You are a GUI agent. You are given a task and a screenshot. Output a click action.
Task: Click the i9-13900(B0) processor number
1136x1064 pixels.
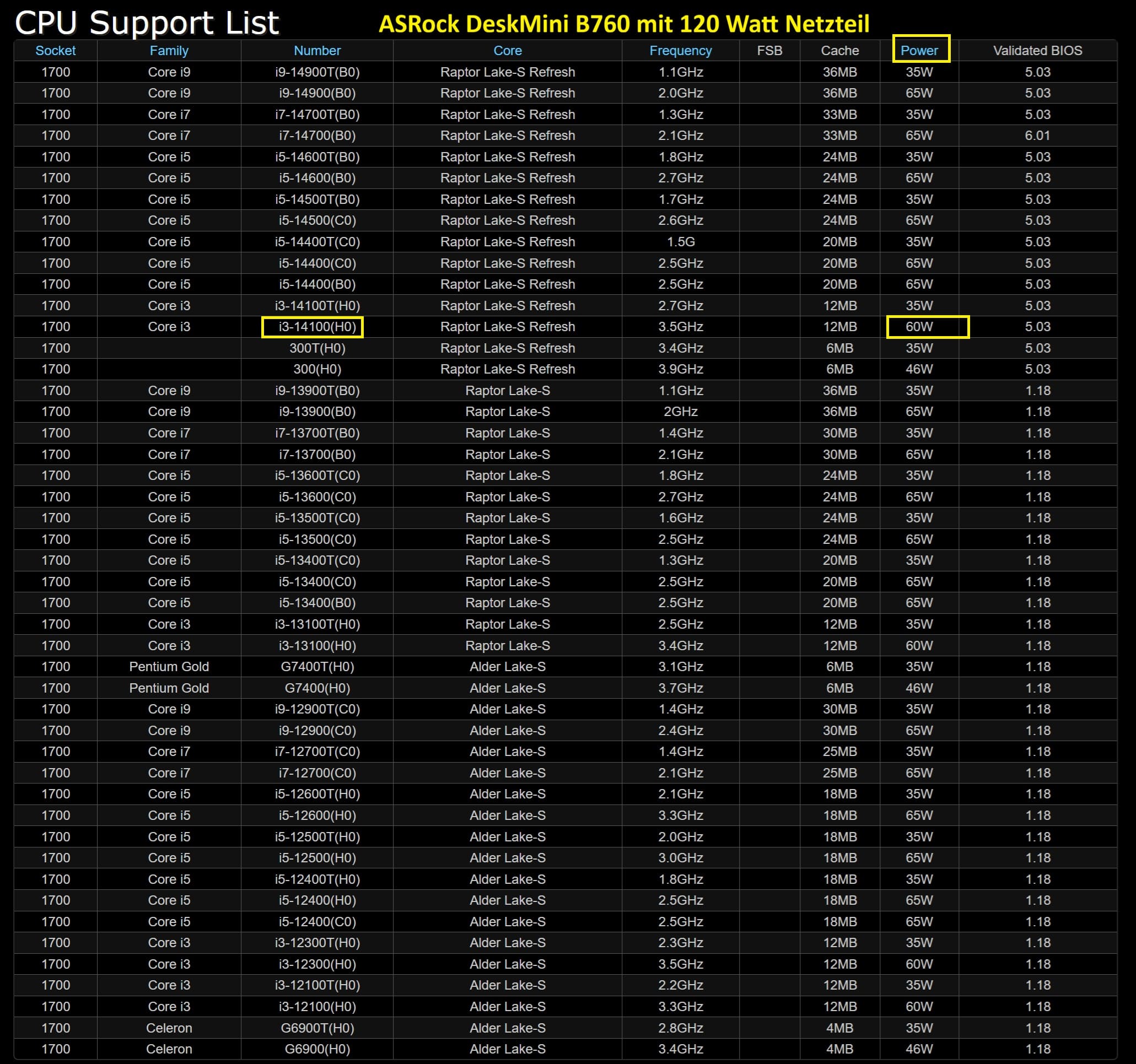(x=316, y=411)
